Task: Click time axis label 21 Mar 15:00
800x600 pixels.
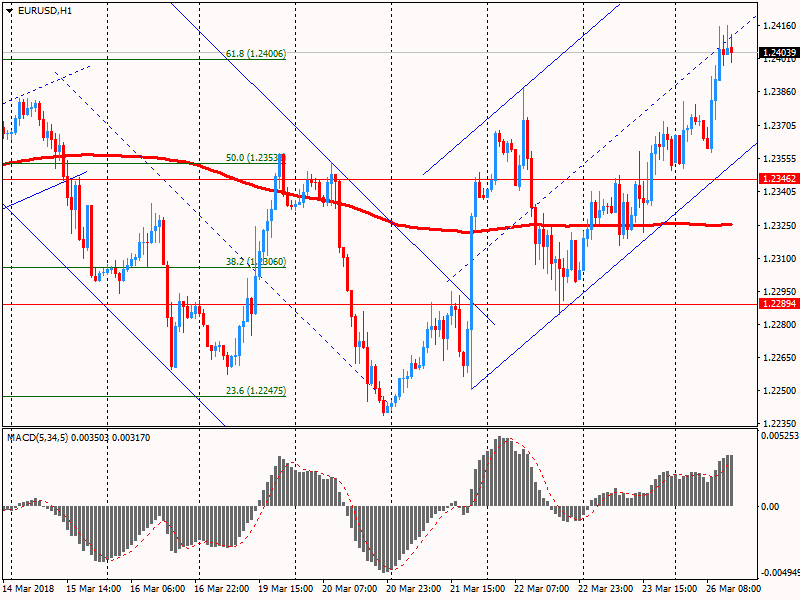Action: point(478,588)
